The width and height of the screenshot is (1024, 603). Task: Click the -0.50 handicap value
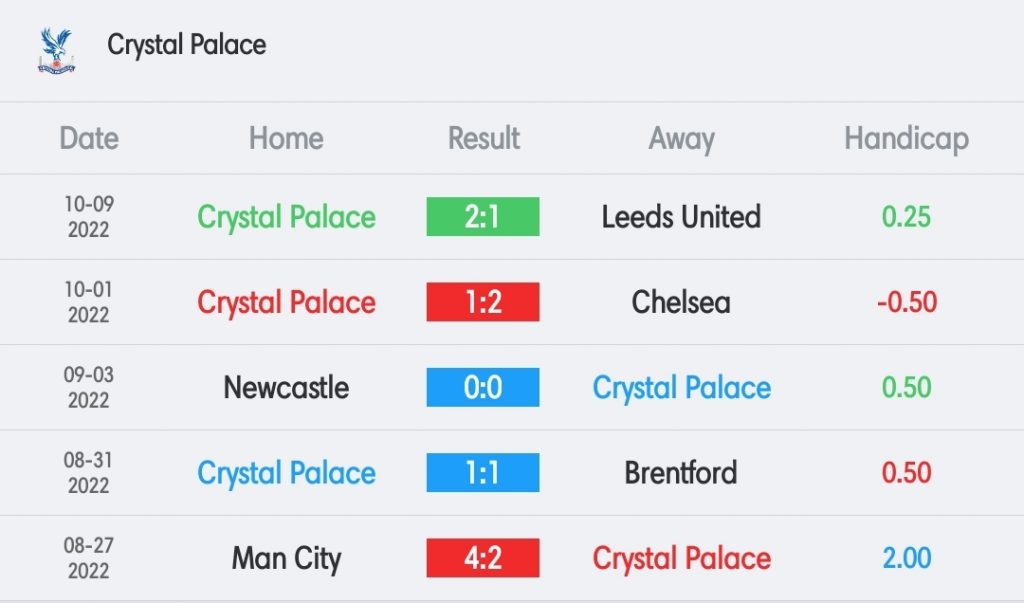pos(906,302)
